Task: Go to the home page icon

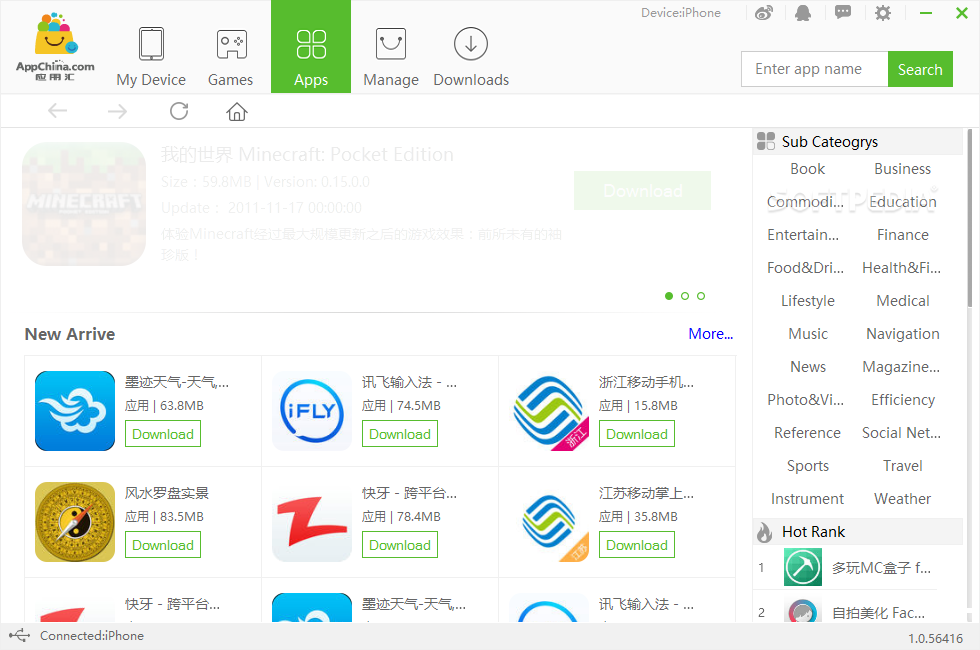Action: coord(236,111)
